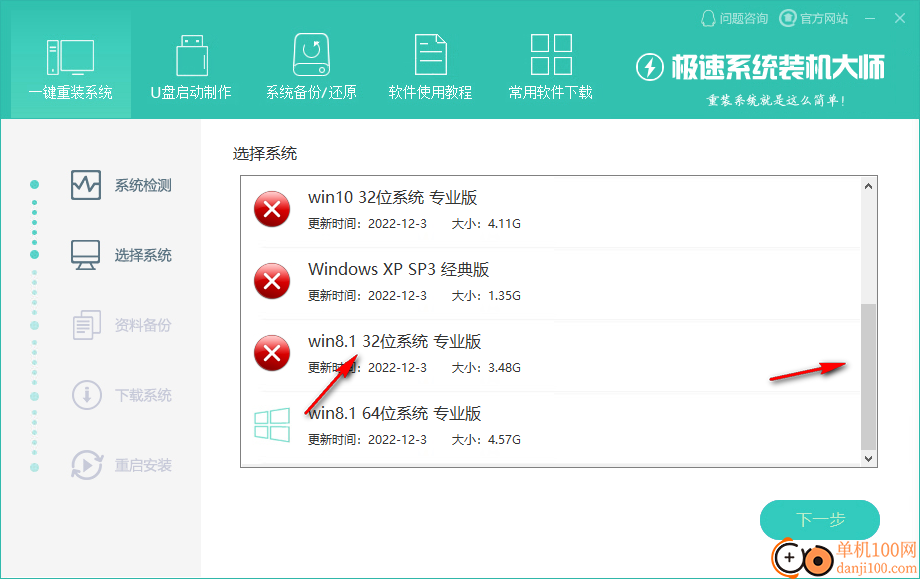
Task: Click red X icon for Windows XP SP3
Action: point(272,281)
